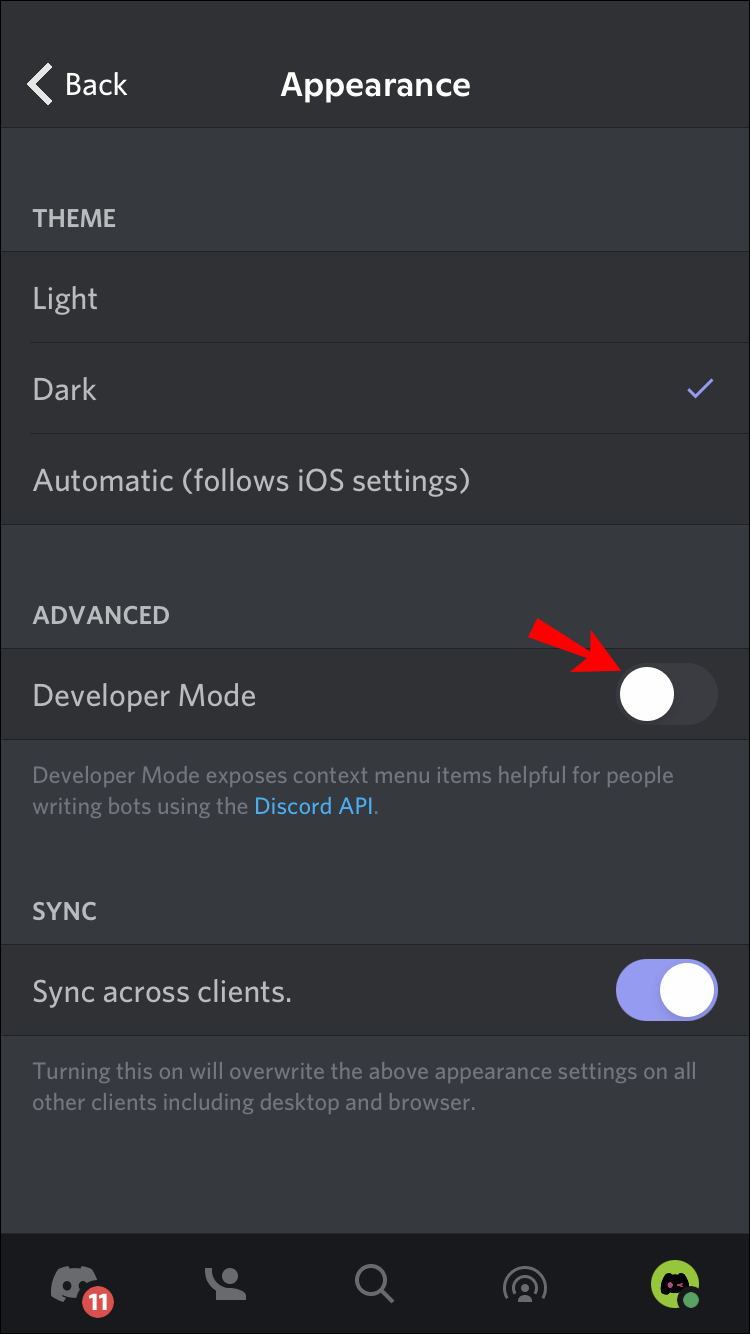Click the checkmark beside Dark
This screenshot has width=750, height=1334.
click(x=700, y=389)
